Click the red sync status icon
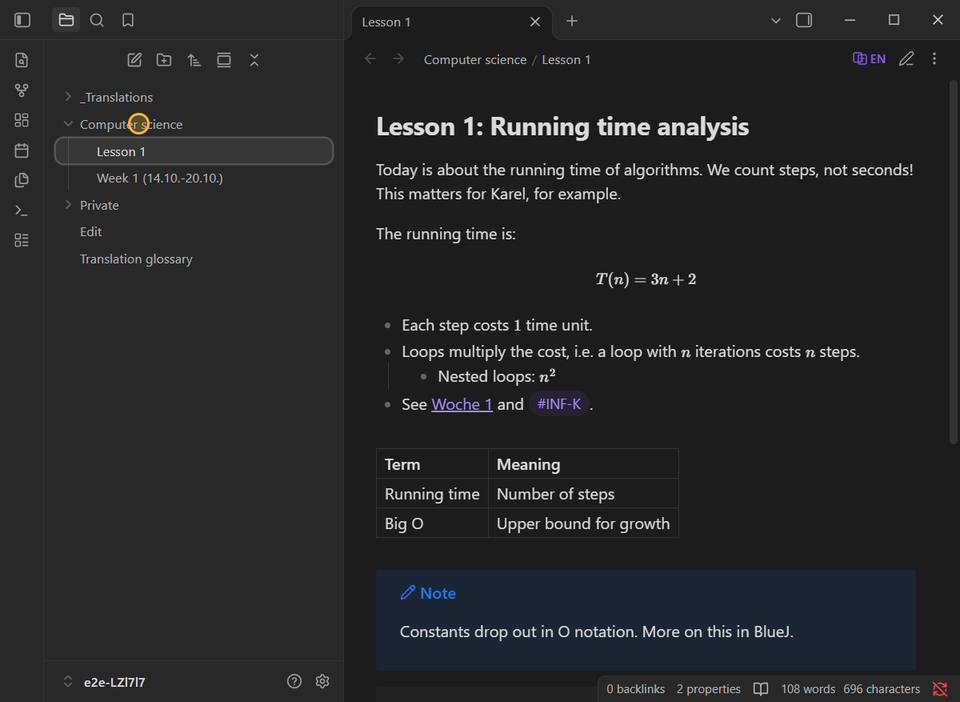Viewport: 960px width, 702px height. [940, 689]
